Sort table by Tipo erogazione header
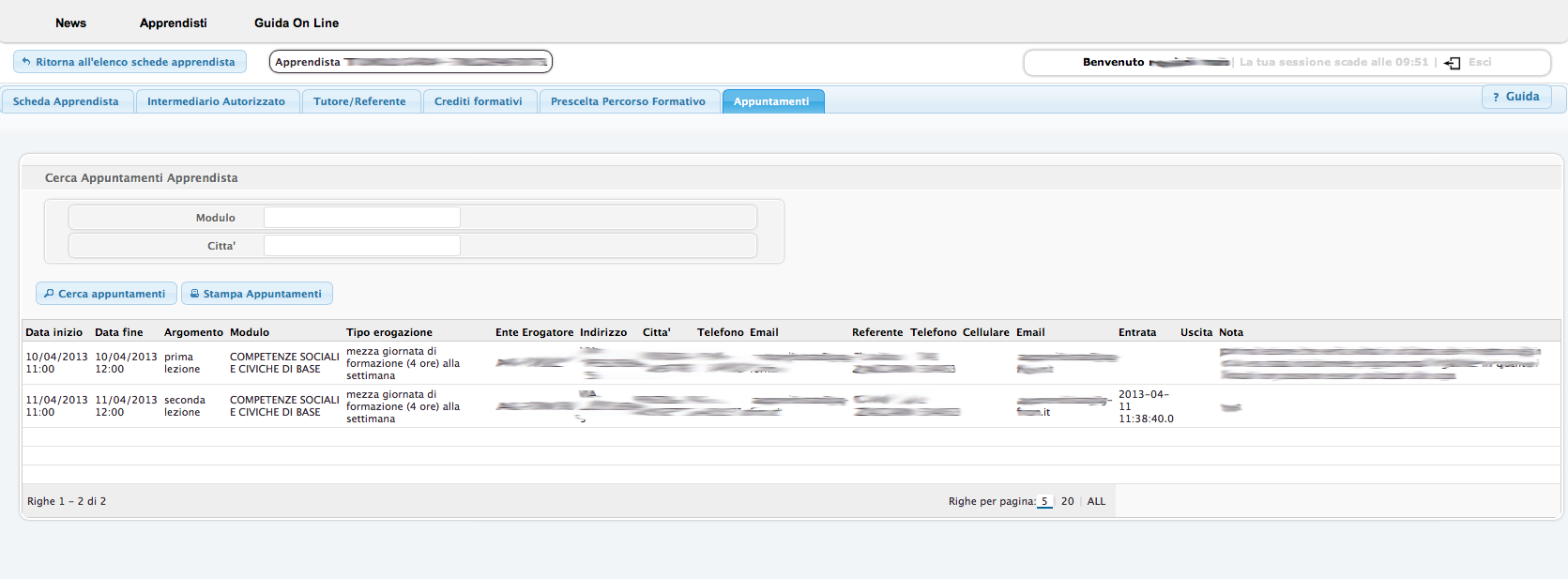 pos(388,332)
